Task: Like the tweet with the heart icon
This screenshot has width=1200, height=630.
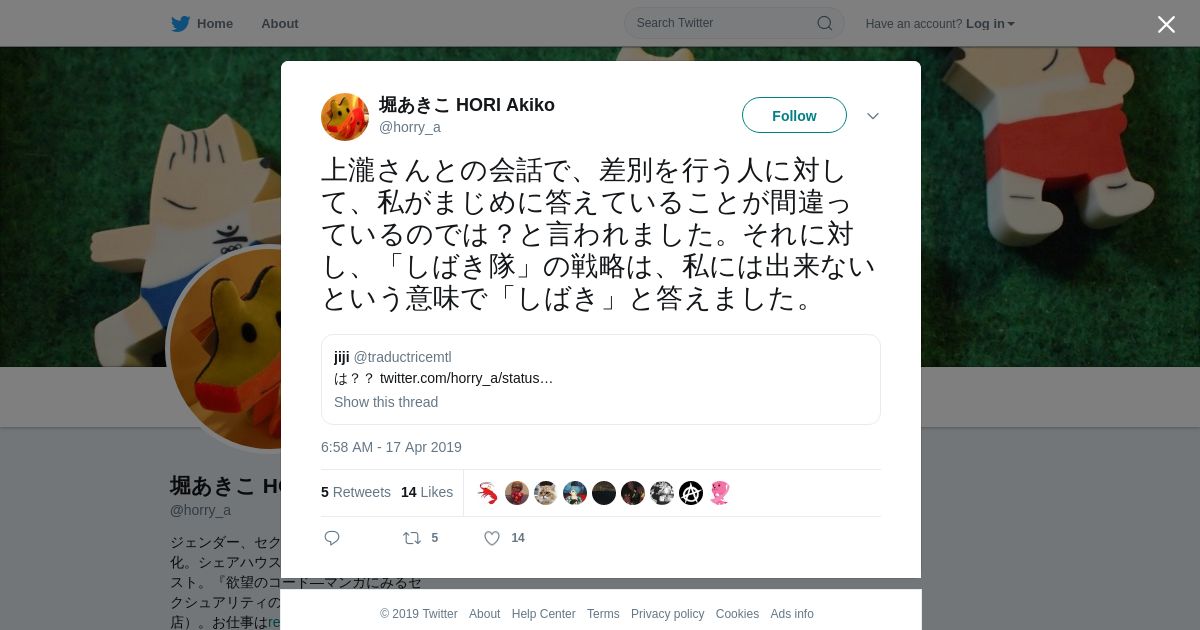Action: pos(492,538)
